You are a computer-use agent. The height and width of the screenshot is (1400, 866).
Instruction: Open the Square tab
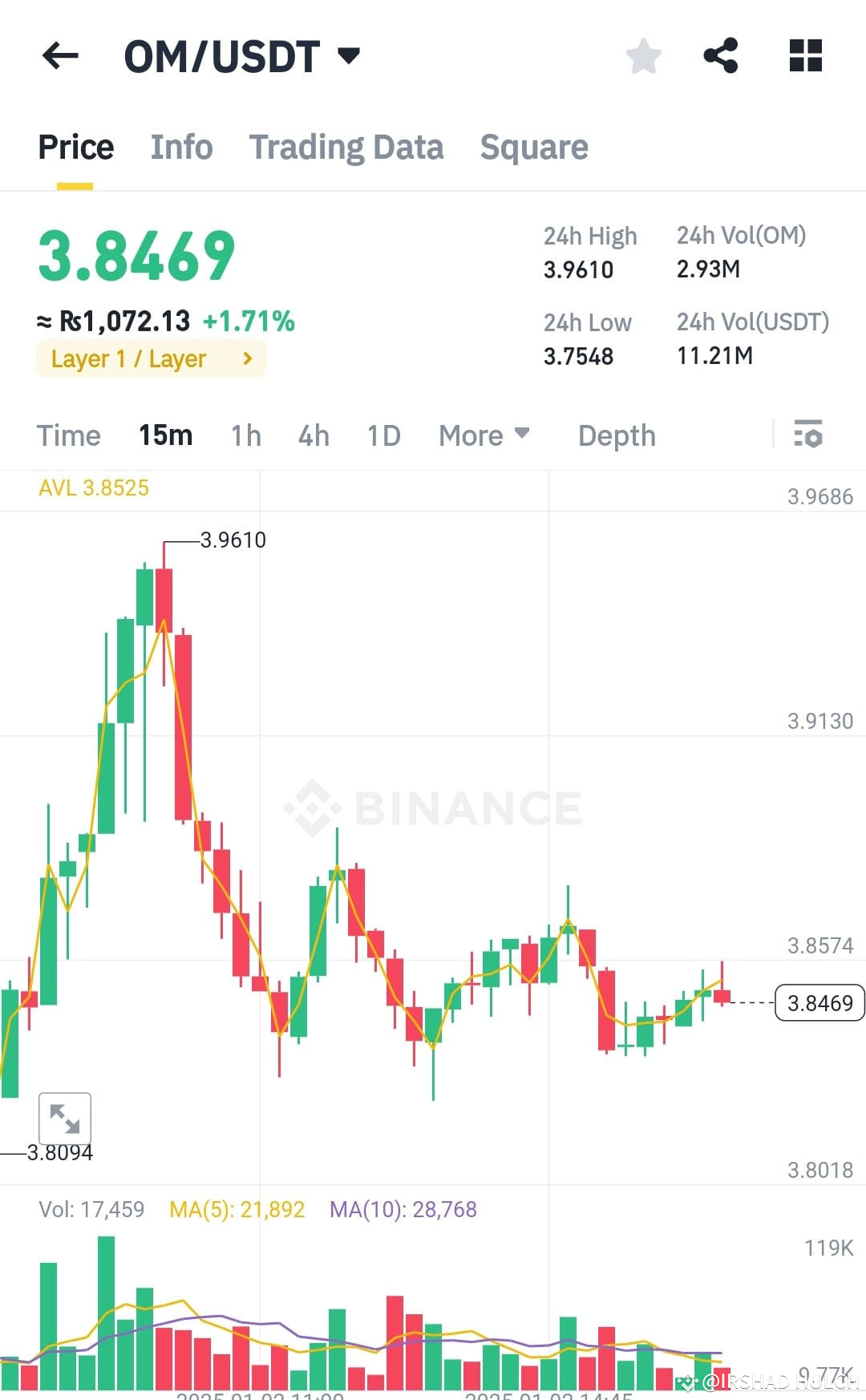[x=534, y=147]
